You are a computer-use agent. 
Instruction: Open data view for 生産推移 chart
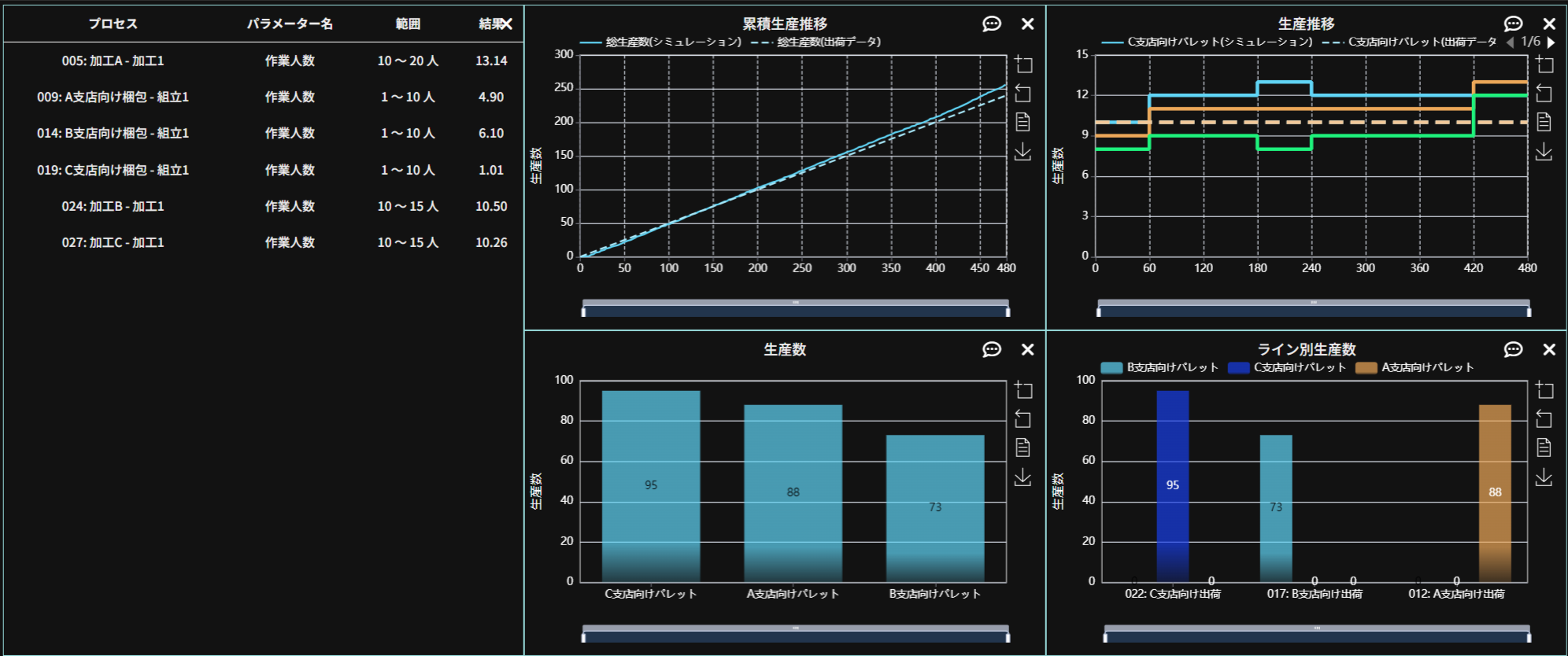[x=1544, y=122]
